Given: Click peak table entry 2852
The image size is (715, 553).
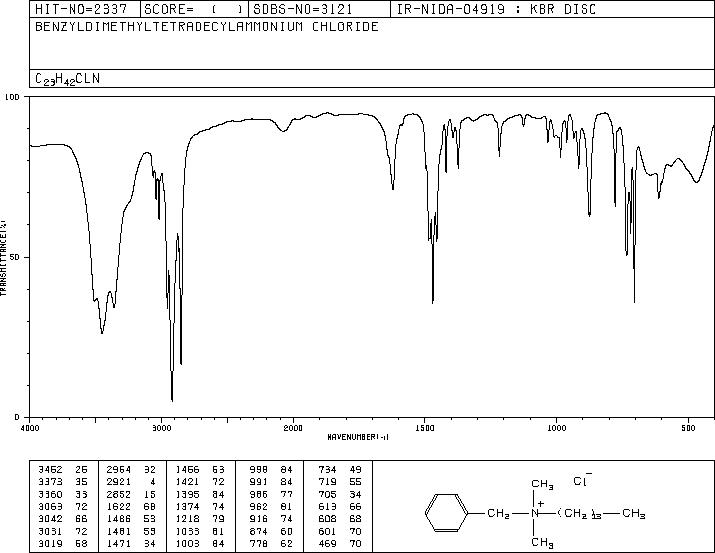Looking at the screenshot, I should [x=119, y=494].
